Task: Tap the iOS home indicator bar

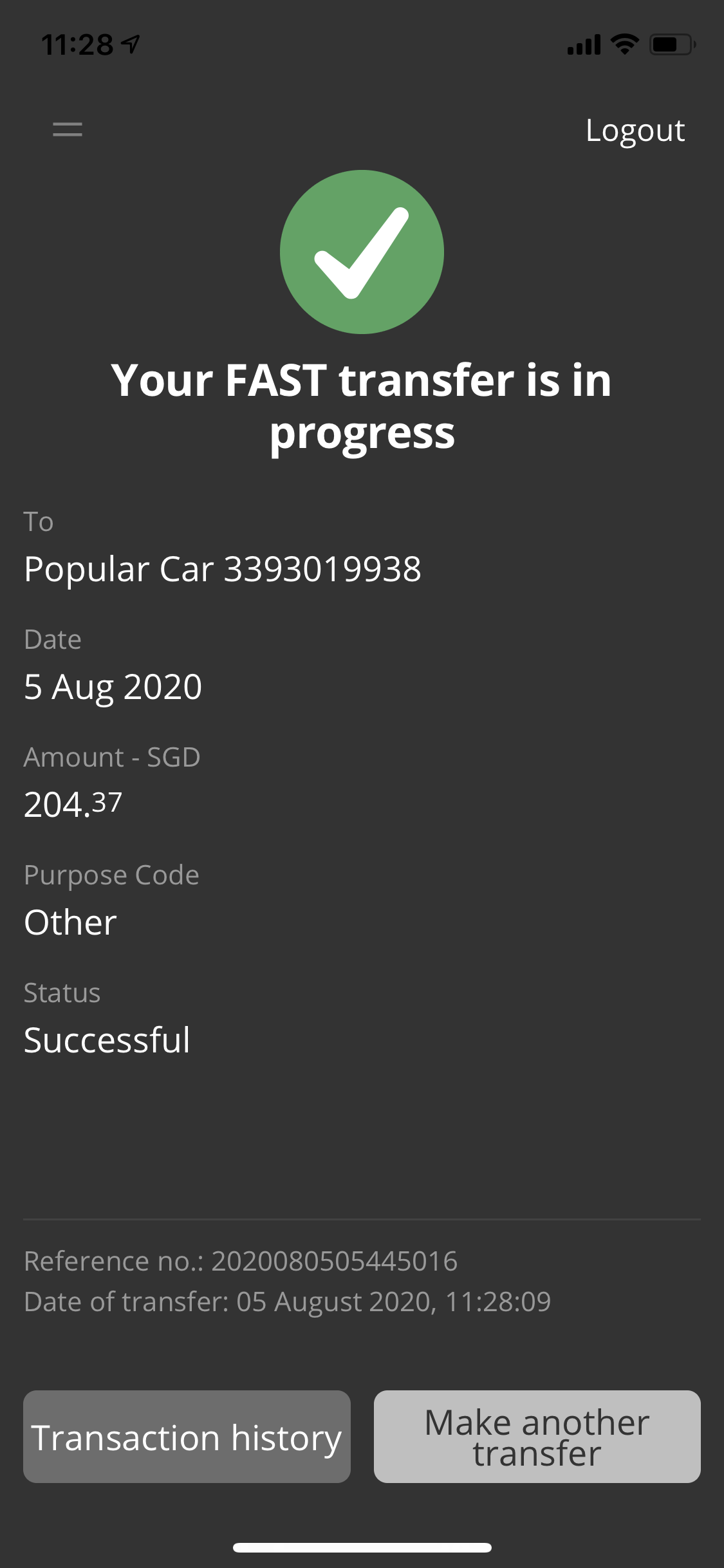Action: click(362, 1547)
